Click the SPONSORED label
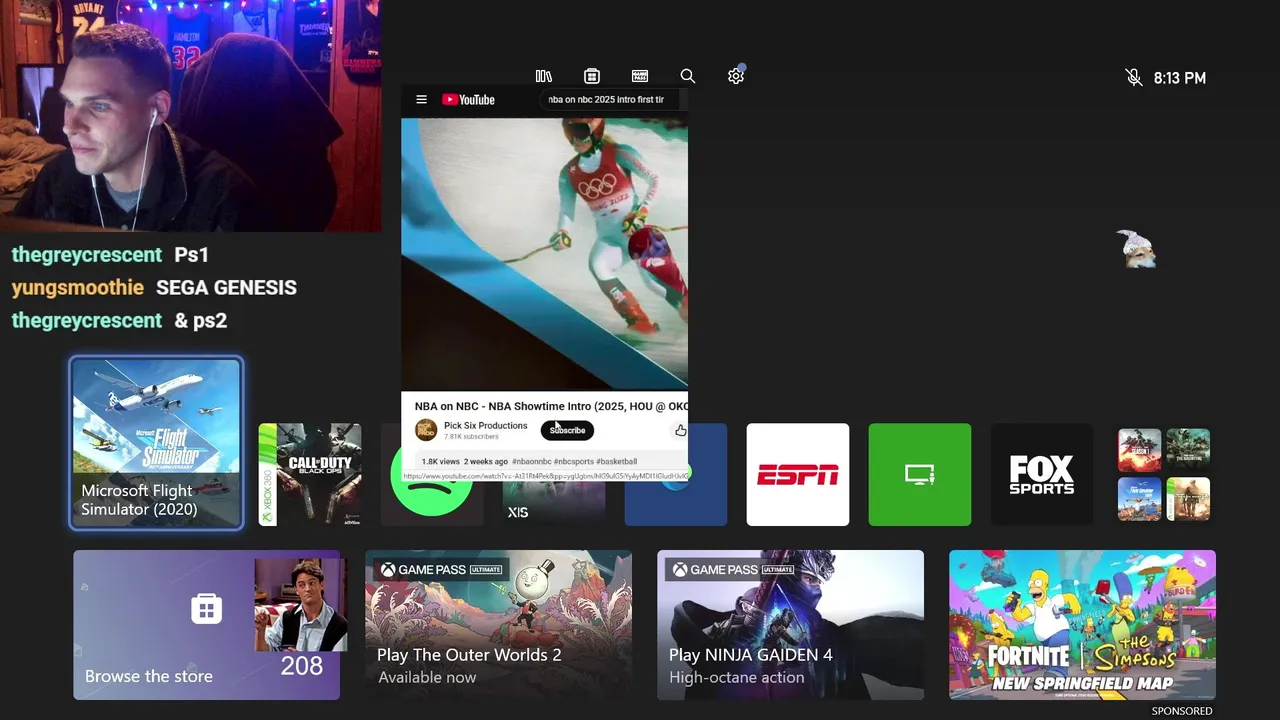 tap(1182, 711)
